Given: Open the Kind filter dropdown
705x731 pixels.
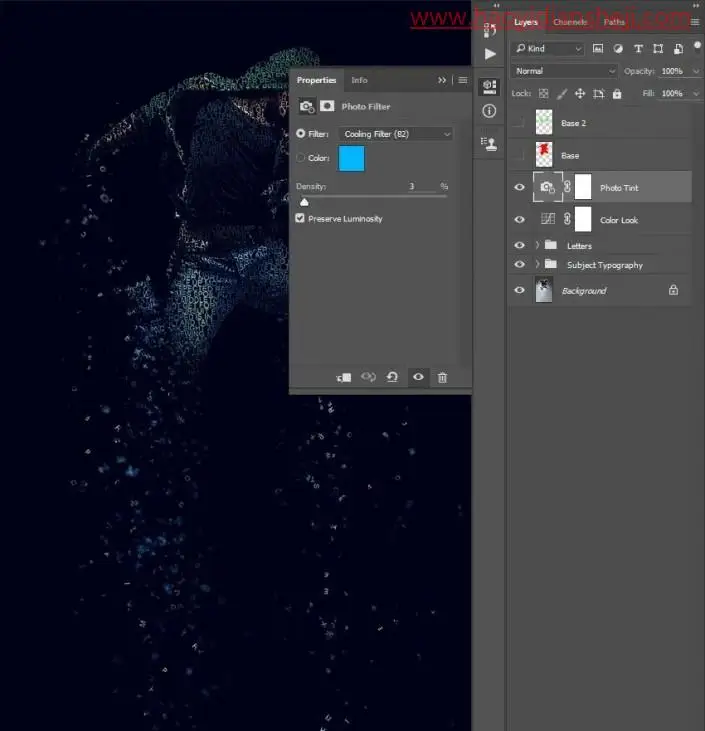Looking at the screenshot, I should pos(549,48).
